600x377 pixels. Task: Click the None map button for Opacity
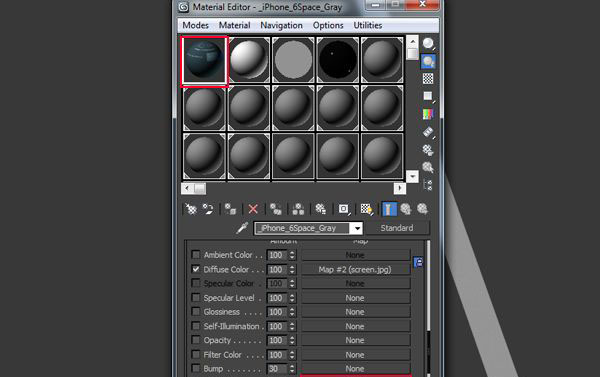click(355, 340)
